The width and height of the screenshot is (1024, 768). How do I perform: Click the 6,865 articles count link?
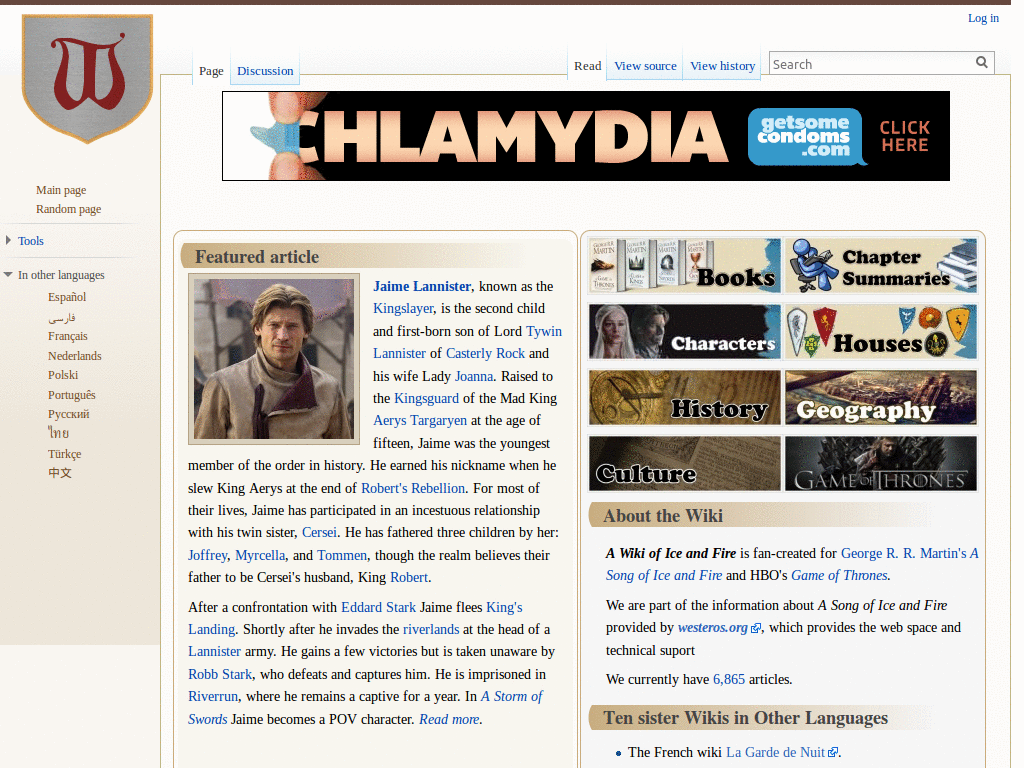(x=729, y=679)
